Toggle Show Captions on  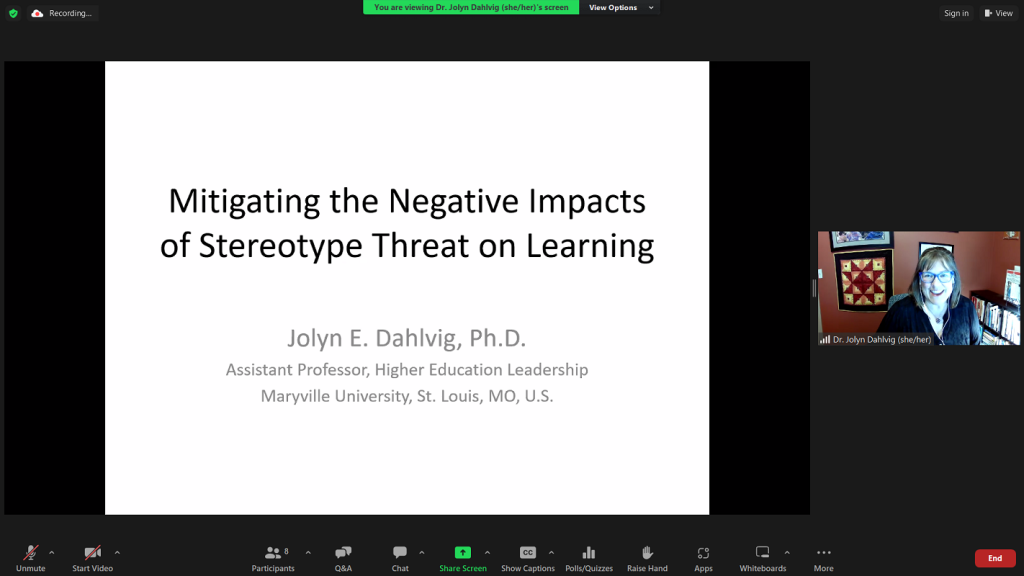pos(527,558)
